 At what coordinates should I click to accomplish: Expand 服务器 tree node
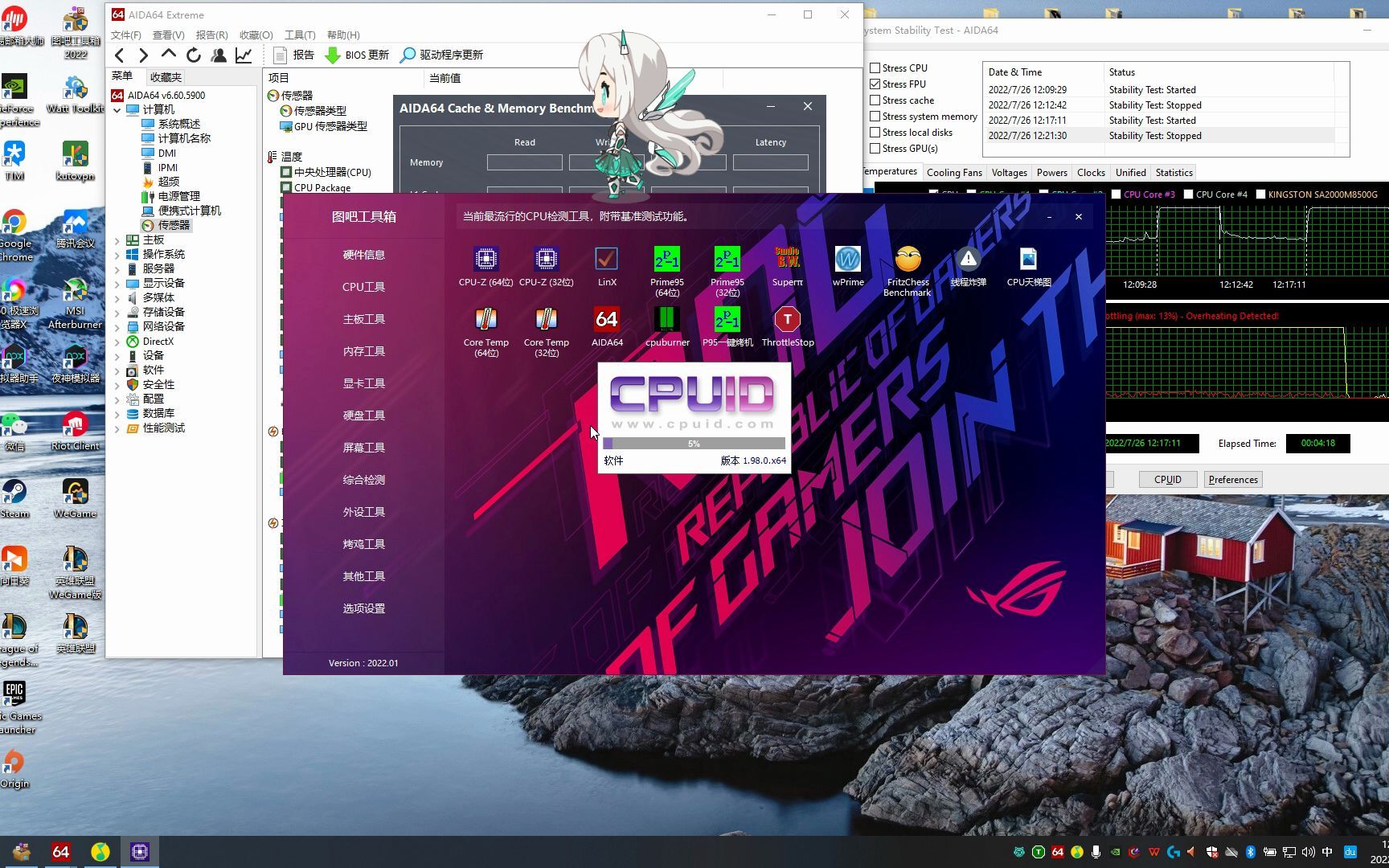click(117, 269)
